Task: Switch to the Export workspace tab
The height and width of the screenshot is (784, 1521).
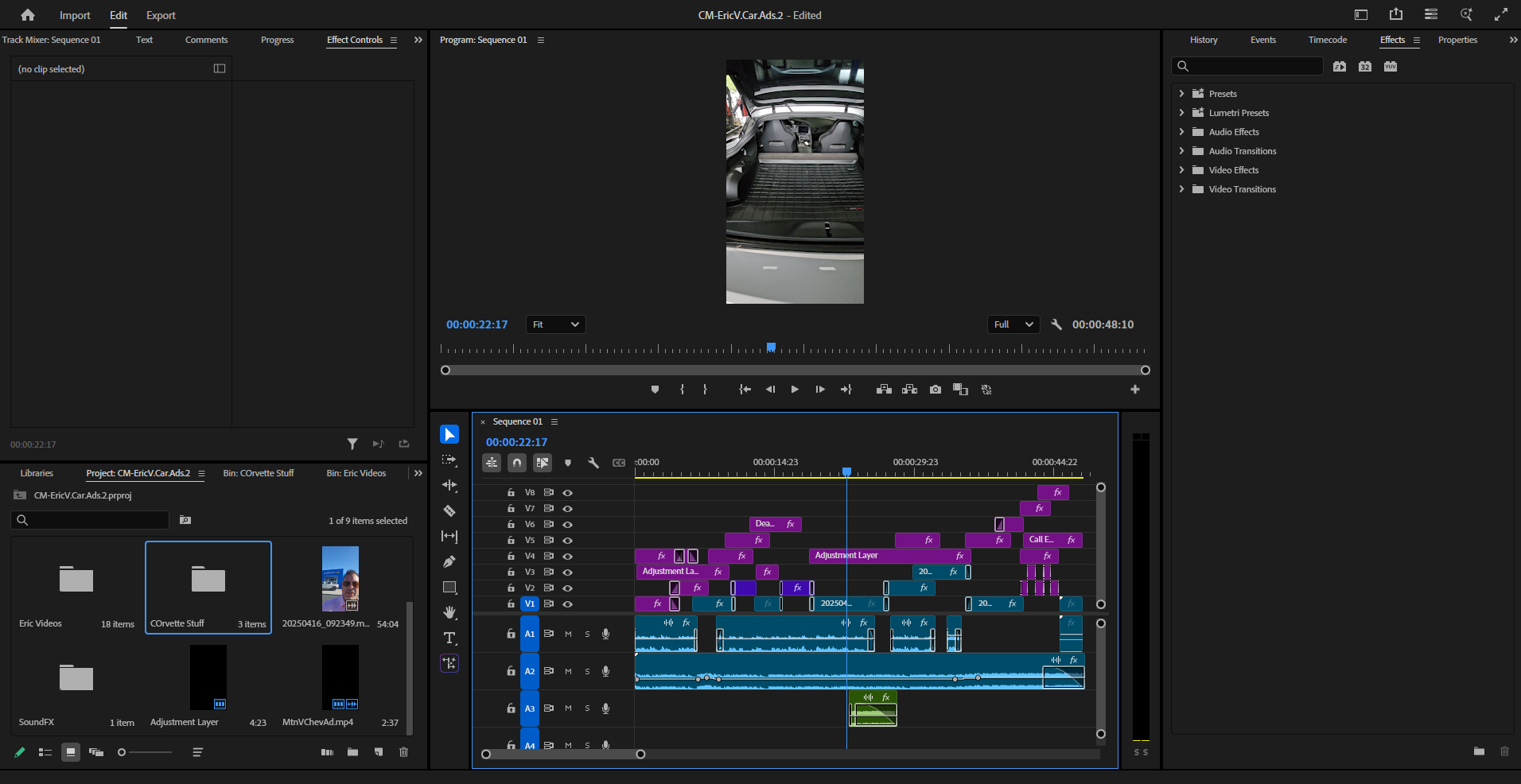Action: (161, 15)
